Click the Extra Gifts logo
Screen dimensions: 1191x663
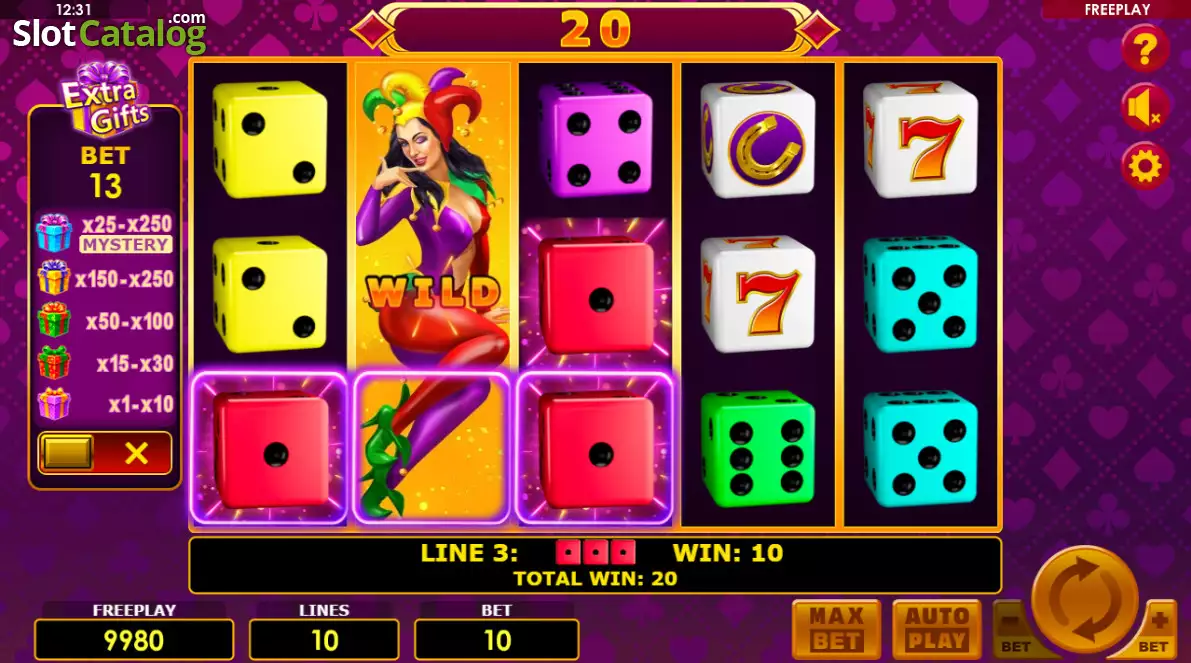[x=104, y=99]
